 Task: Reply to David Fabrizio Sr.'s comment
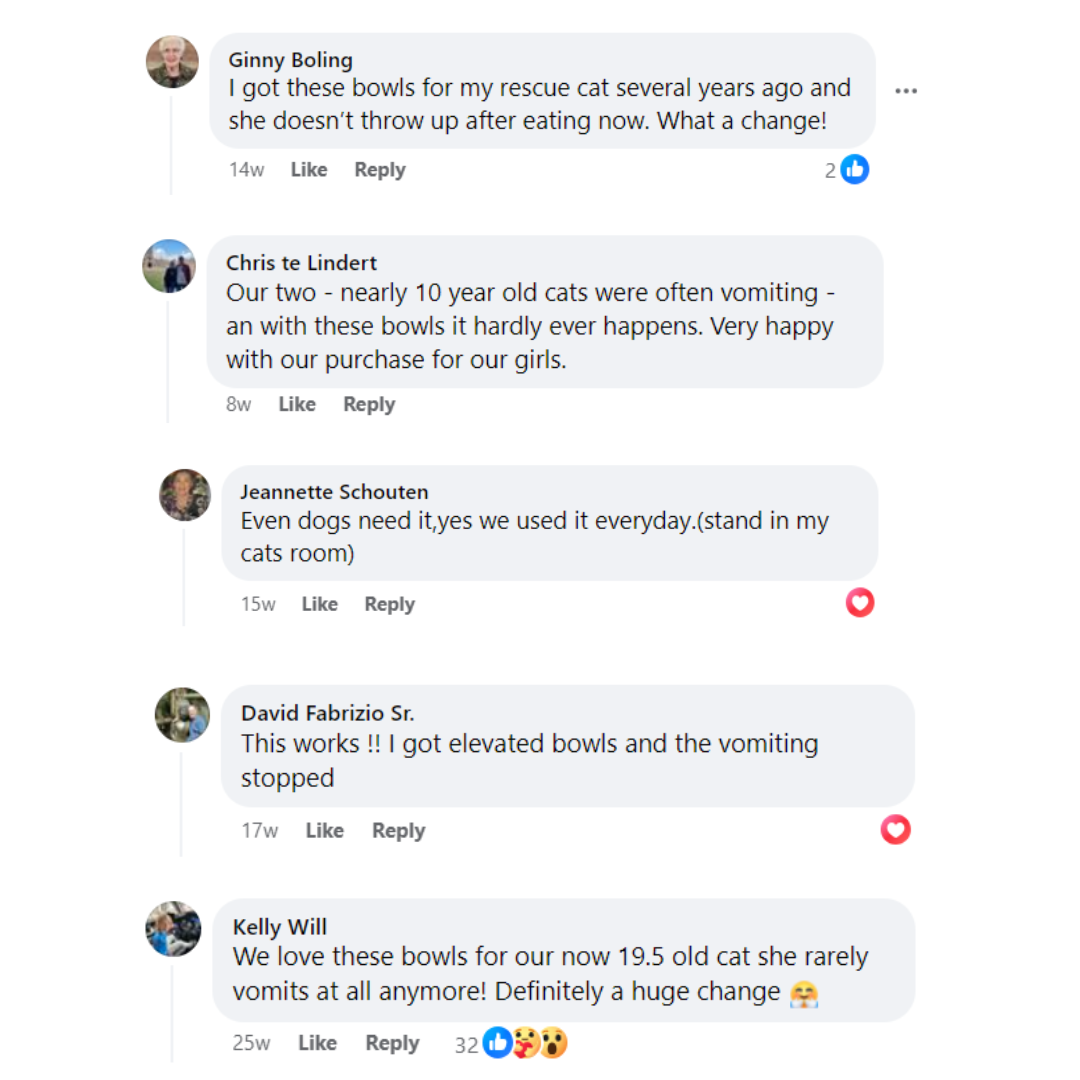(x=398, y=830)
